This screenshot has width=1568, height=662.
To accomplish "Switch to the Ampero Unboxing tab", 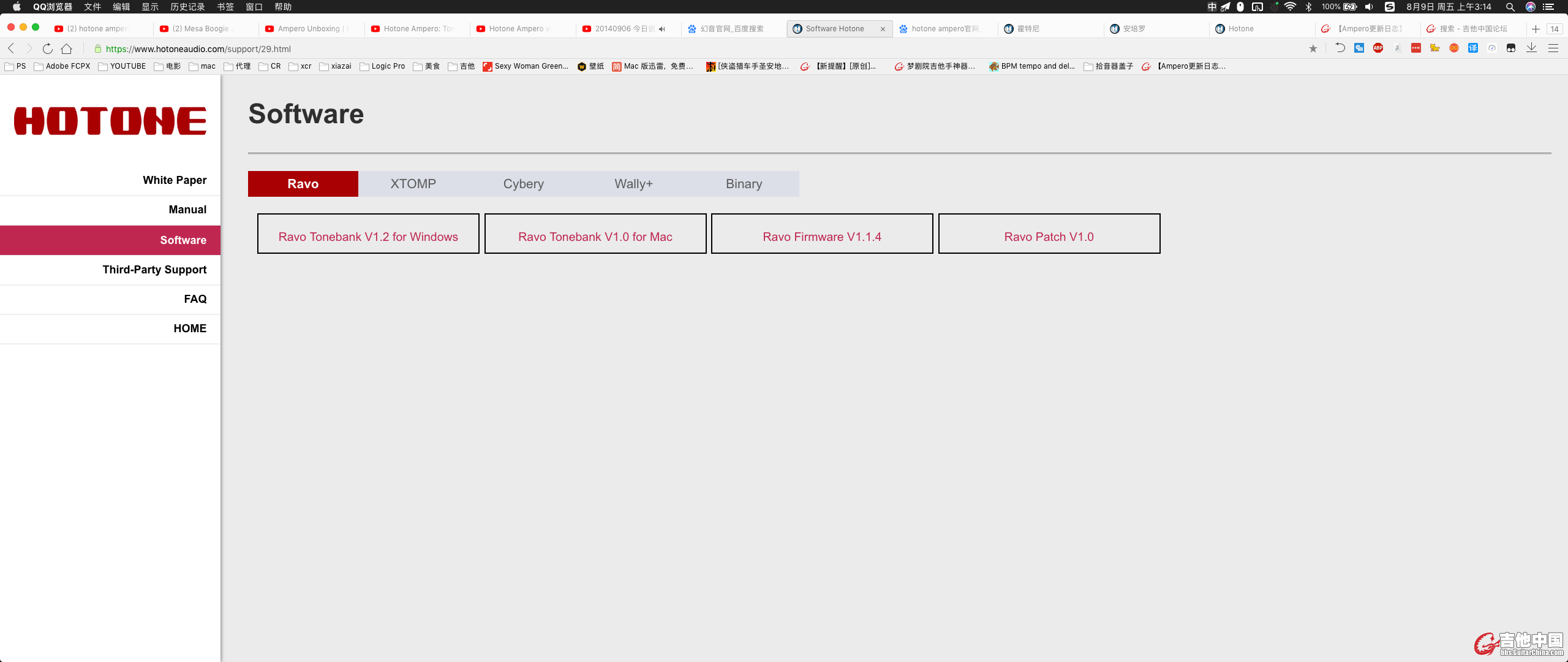I will click(x=312, y=29).
